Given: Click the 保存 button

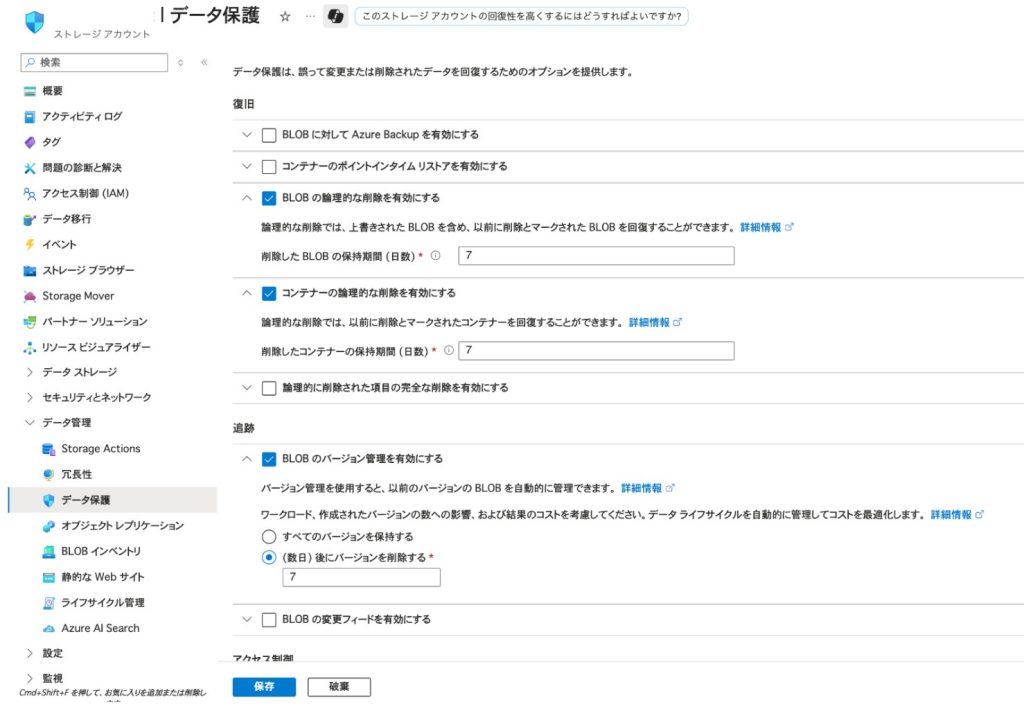Looking at the screenshot, I should coord(264,687).
